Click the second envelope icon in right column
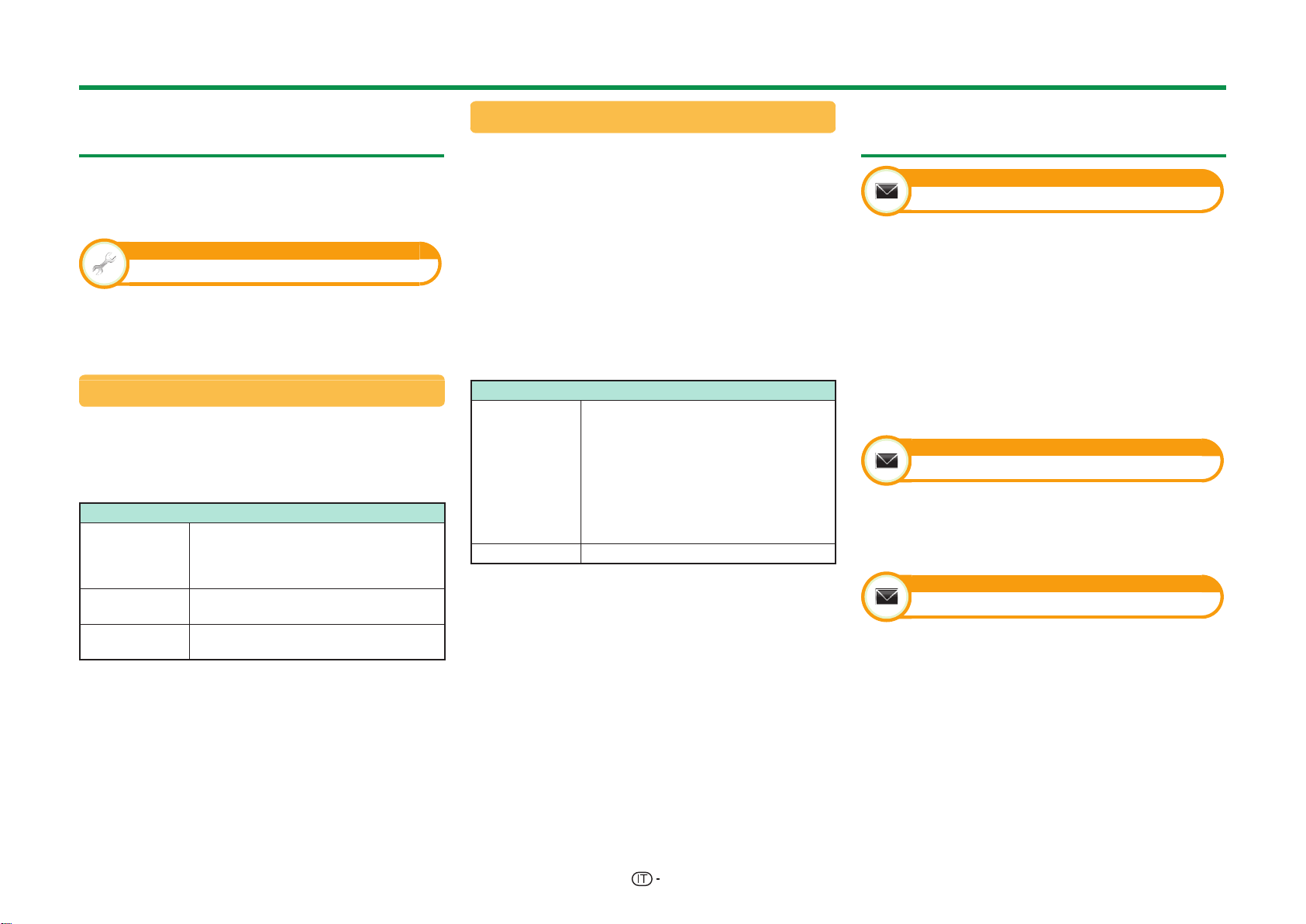This screenshot has height=924, width=1306. click(887, 460)
